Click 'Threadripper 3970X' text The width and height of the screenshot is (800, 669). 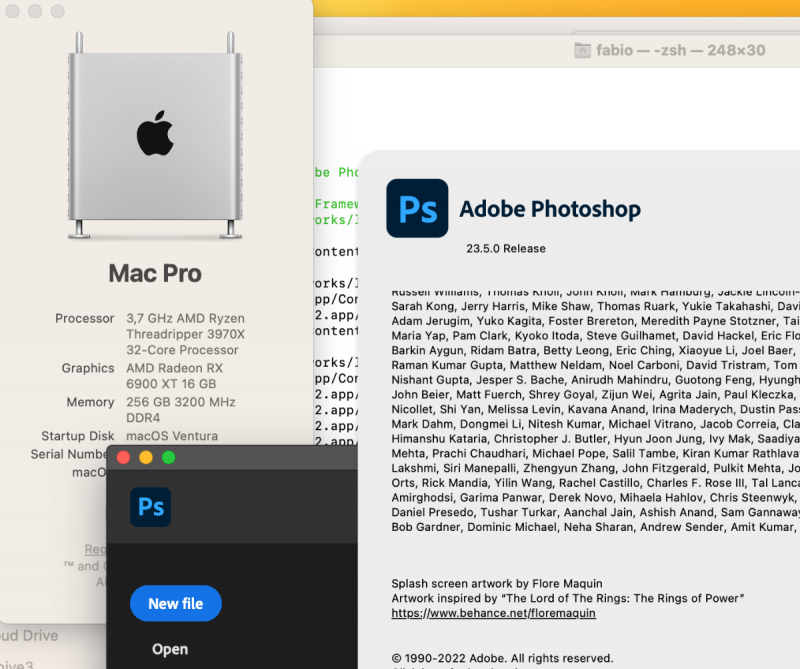coord(186,334)
